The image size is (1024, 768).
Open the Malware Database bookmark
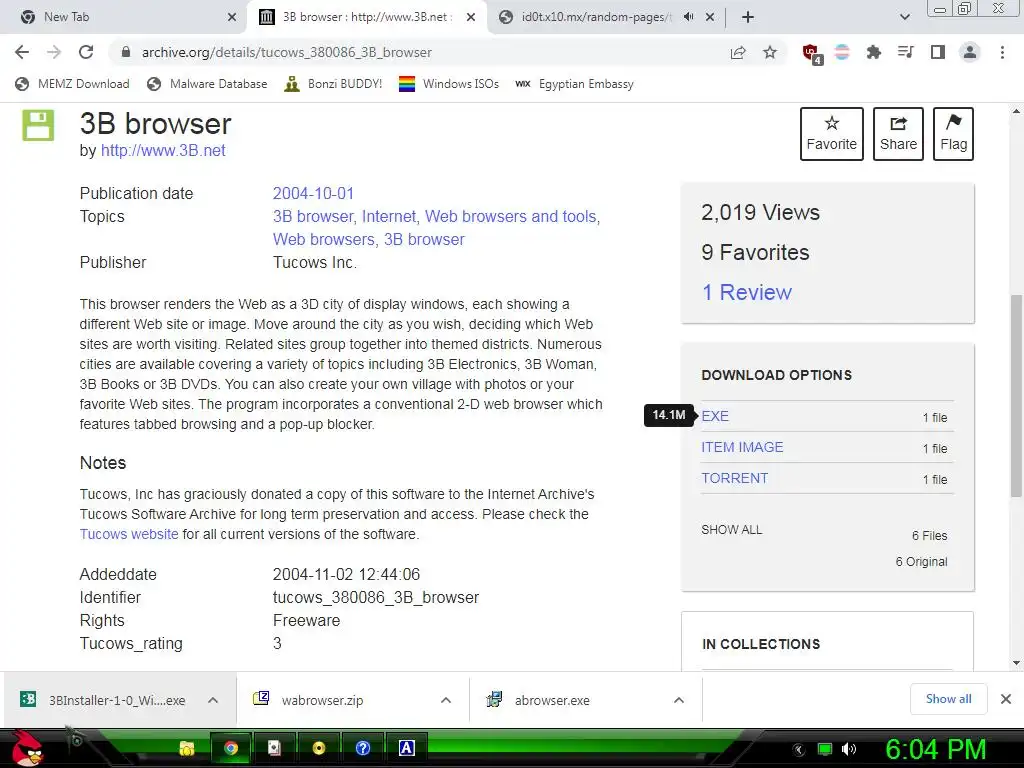(207, 84)
